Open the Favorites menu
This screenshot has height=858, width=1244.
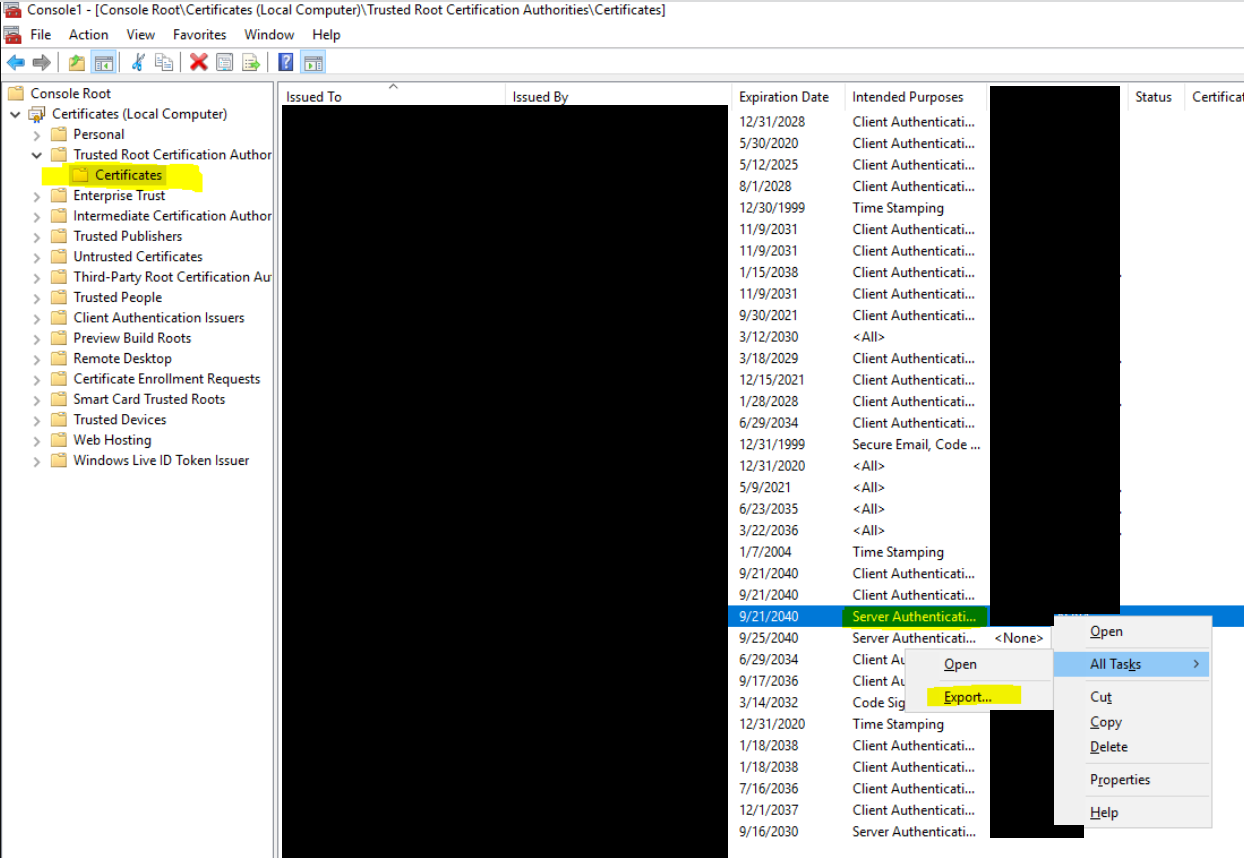[x=199, y=35]
